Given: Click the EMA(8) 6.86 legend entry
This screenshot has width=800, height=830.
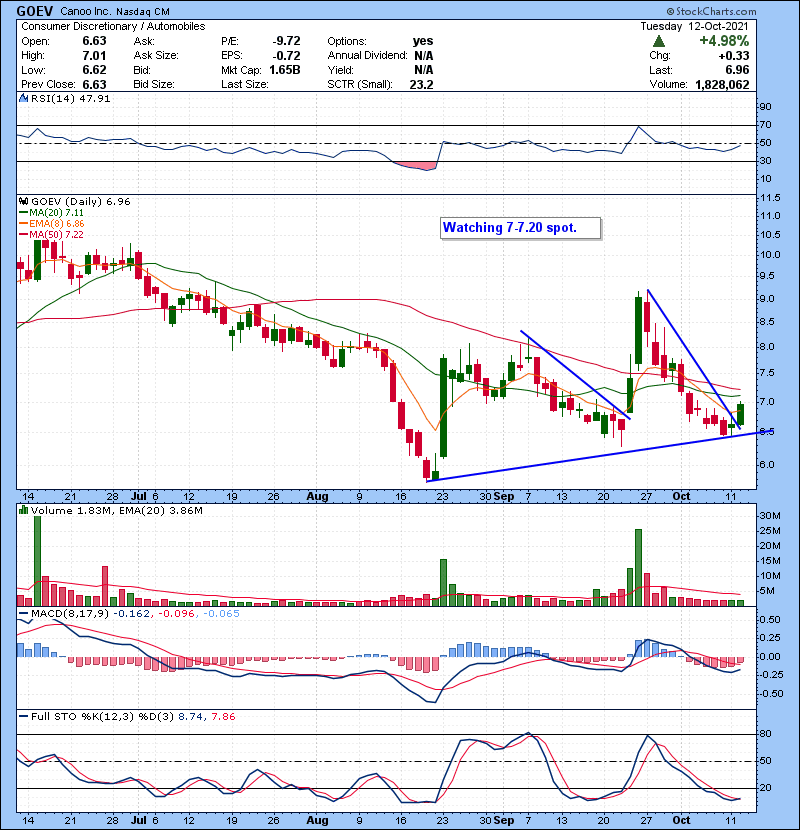Looking at the screenshot, I should tap(51, 223).
